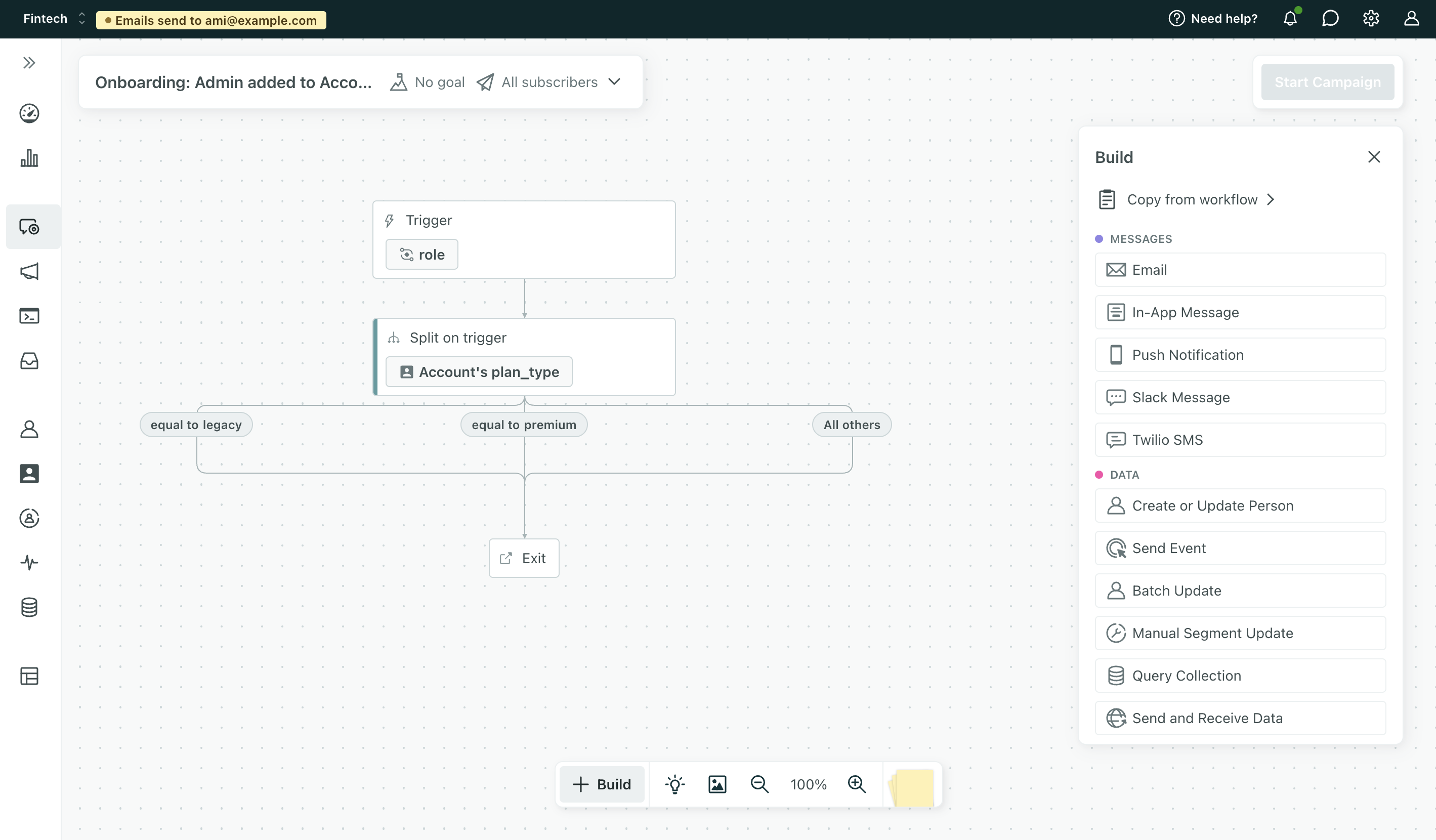Open Broadcasts megaphone icon in sidebar
1436x840 pixels.
coord(29,271)
